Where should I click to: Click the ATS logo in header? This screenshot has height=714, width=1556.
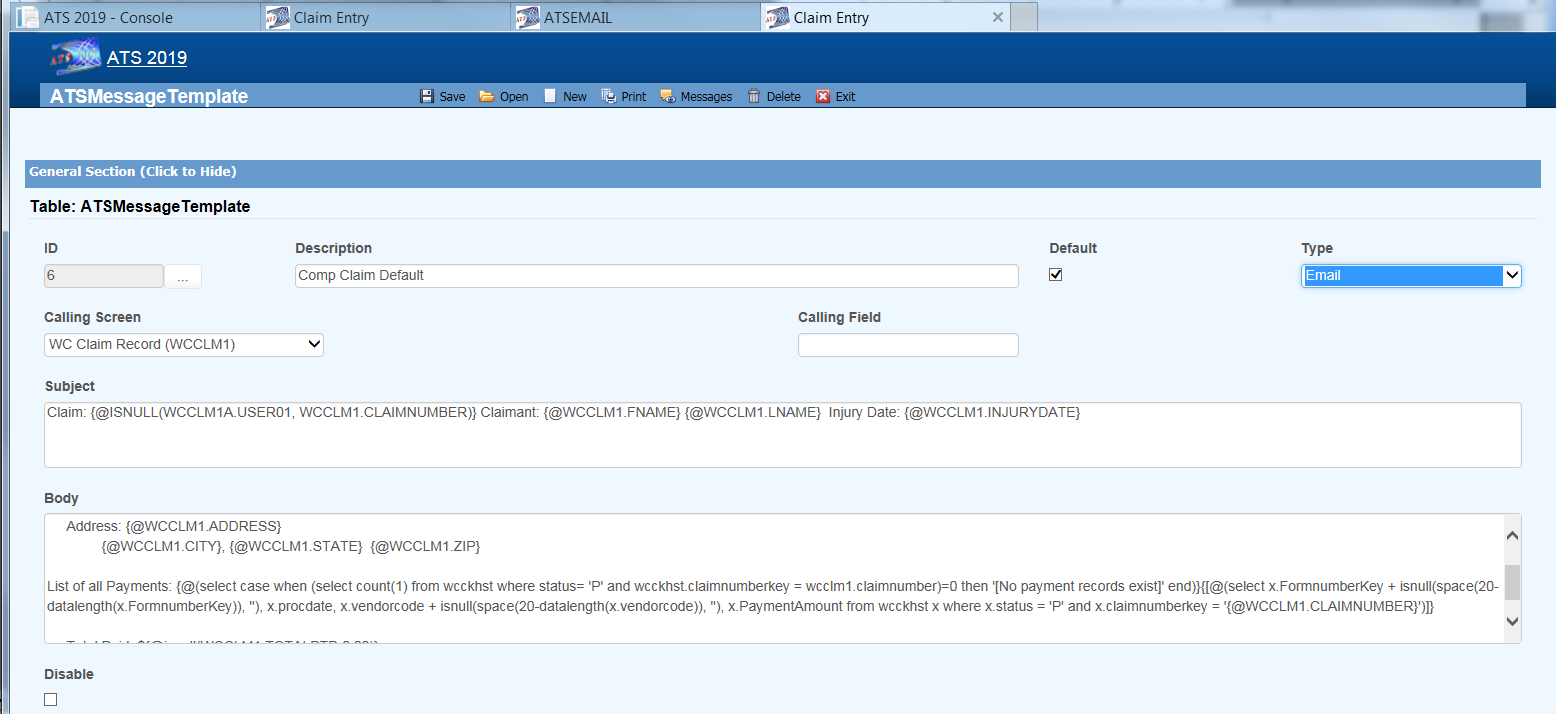[75, 57]
